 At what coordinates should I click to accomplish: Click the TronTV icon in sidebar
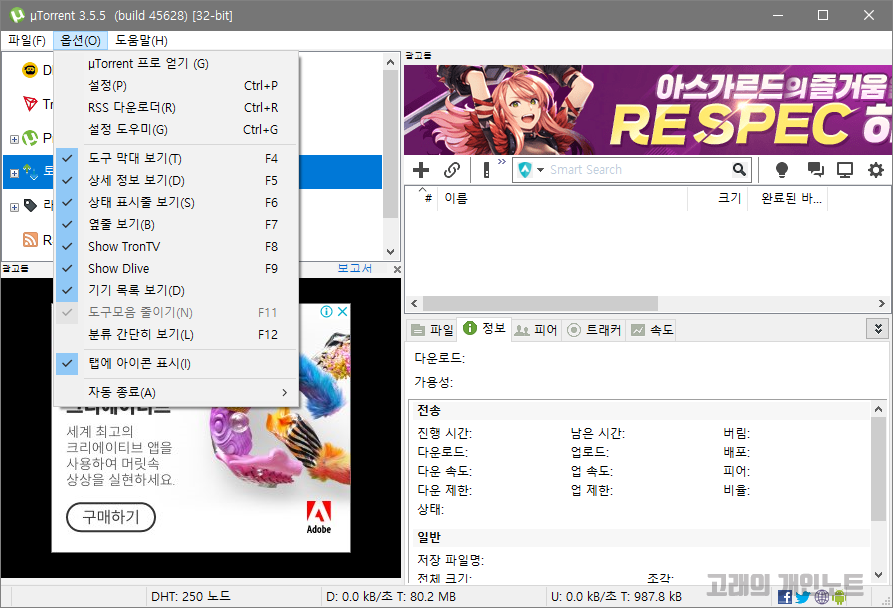tap(30, 104)
